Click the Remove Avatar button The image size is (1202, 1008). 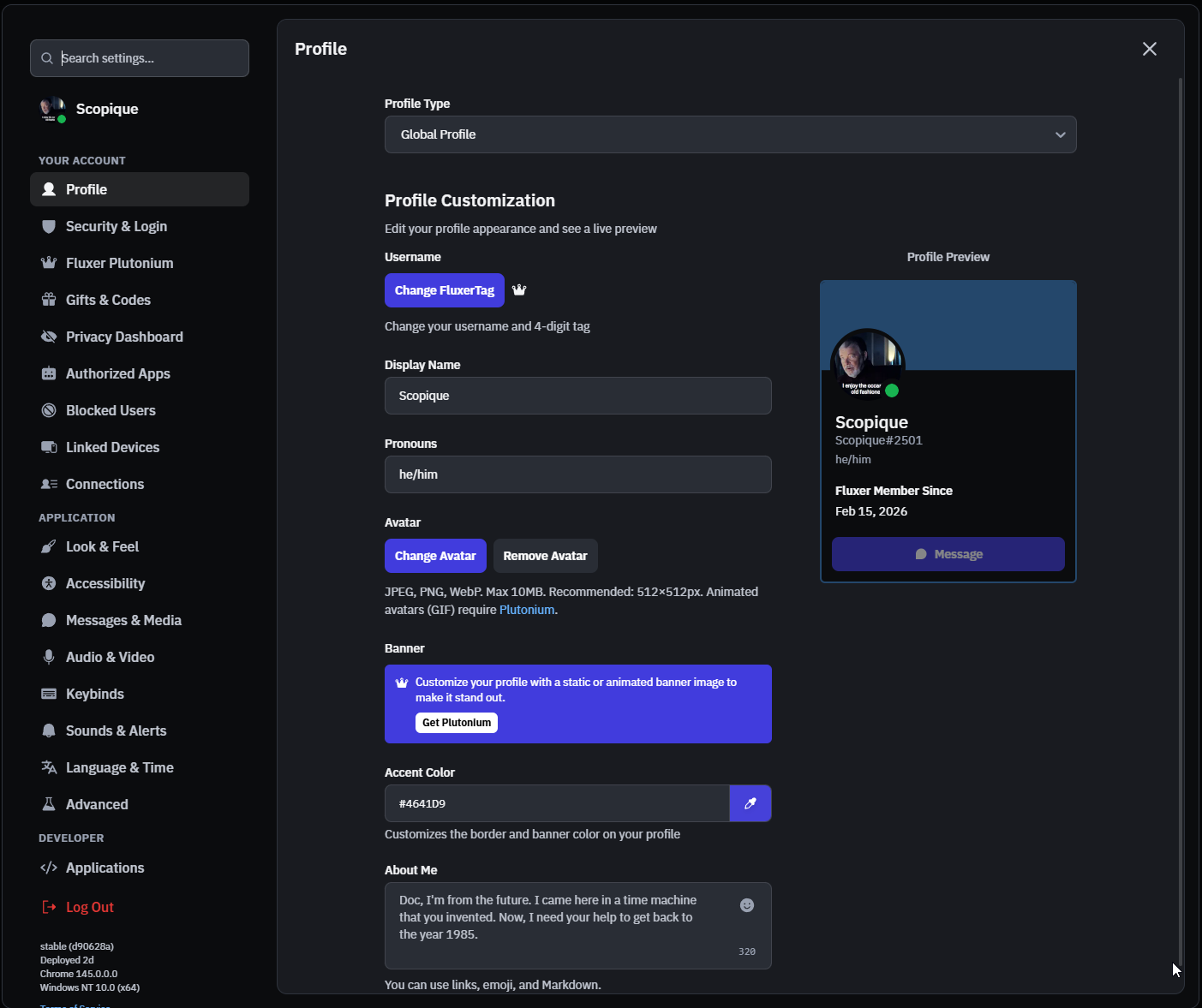pos(545,556)
